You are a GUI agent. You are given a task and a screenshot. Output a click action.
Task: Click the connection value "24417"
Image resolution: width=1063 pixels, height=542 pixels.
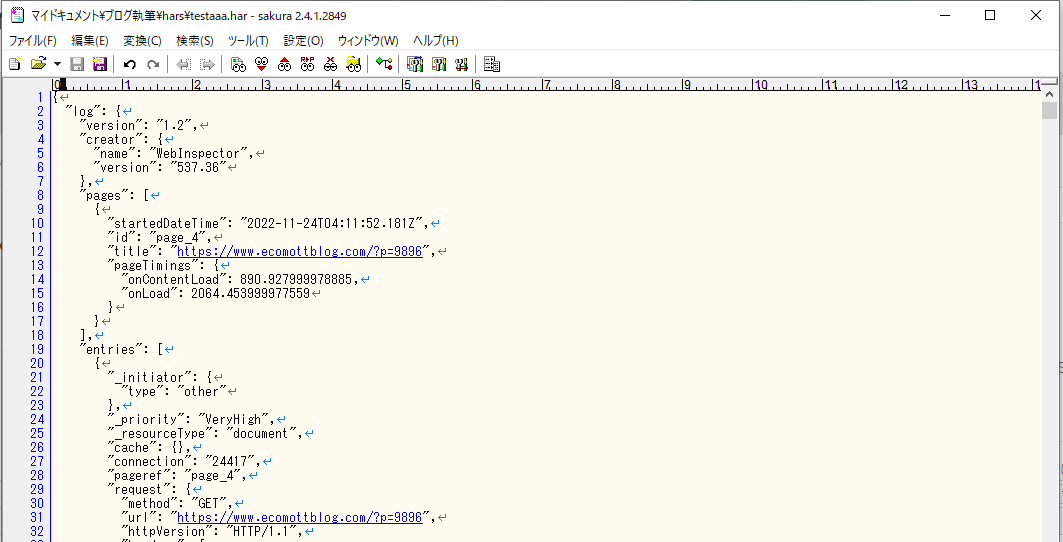click(229, 461)
